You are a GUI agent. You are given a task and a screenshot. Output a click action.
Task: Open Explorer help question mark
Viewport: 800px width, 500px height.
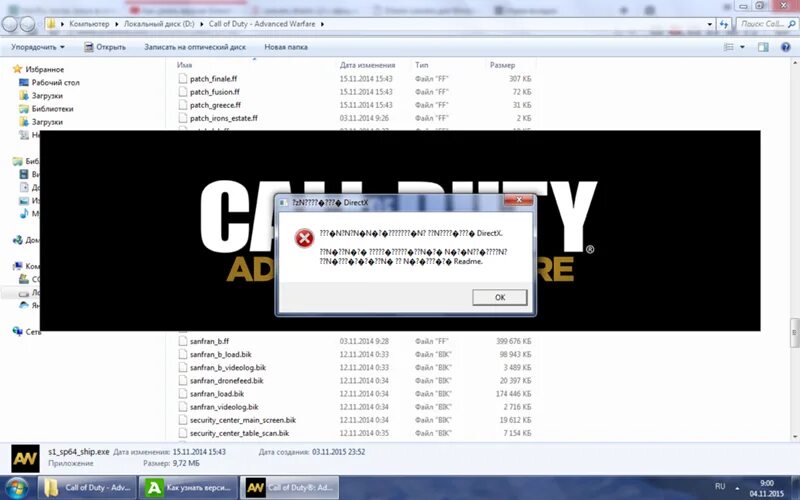786,47
